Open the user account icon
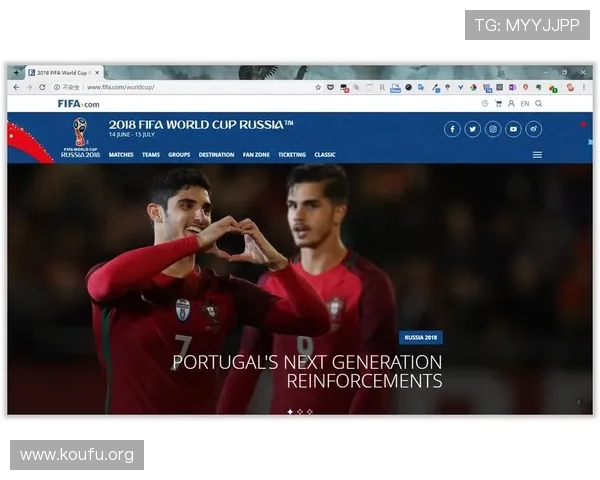 tap(511, 103)
